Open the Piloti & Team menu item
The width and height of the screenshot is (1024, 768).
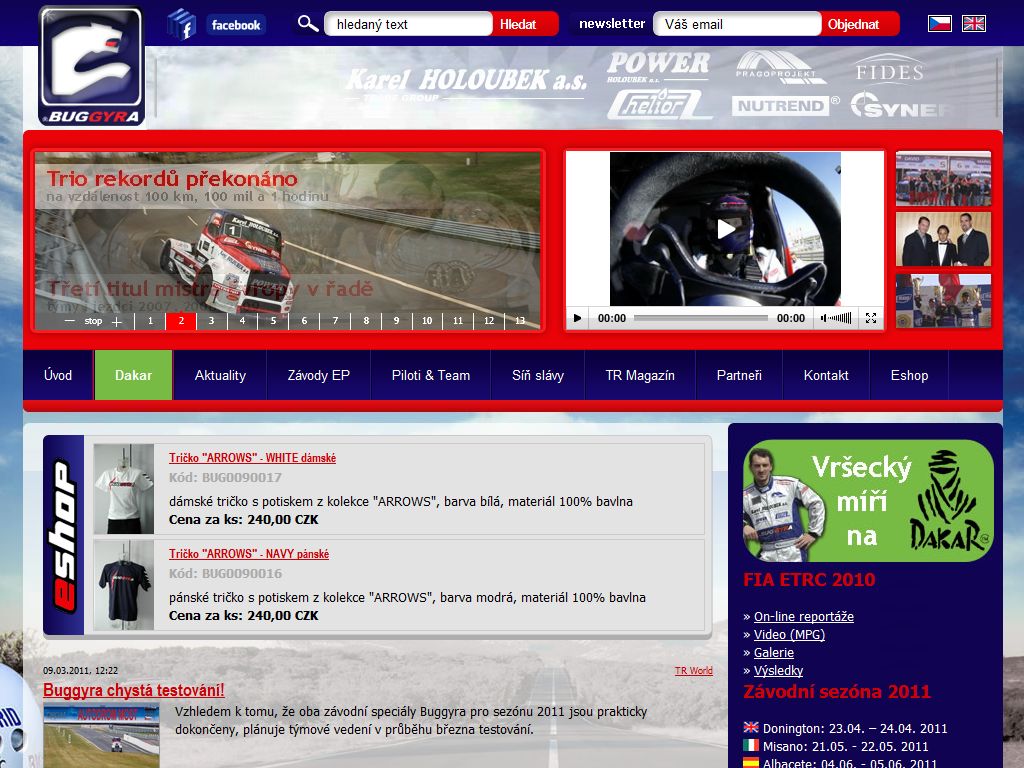431,375
